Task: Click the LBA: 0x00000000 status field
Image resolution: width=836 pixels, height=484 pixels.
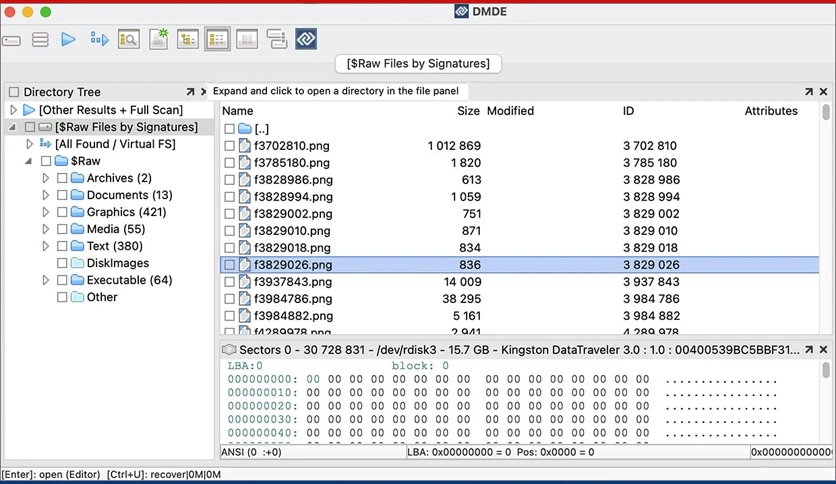Action: pos(578,452)
